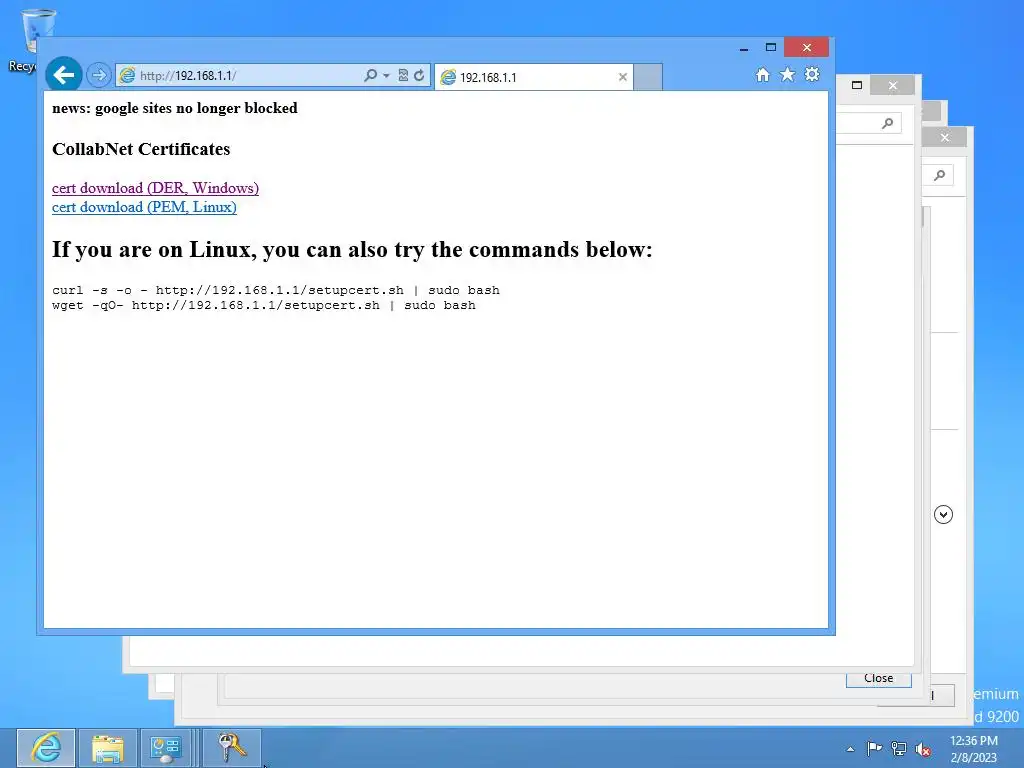Click the wget setupcert.sh command line
The image size is (1024, 768).
coord(264,305)
